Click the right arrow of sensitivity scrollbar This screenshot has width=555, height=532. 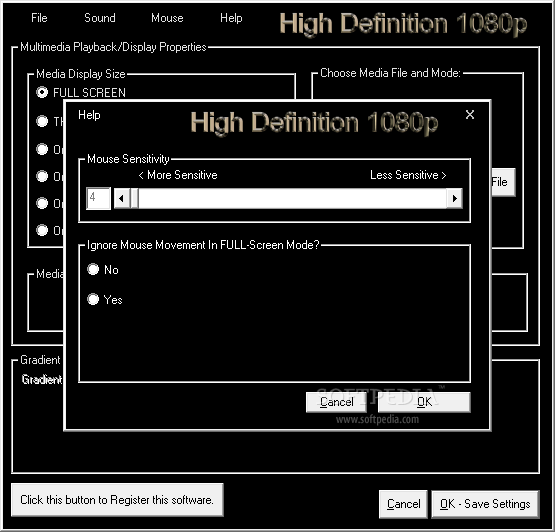tap(454, 198)
